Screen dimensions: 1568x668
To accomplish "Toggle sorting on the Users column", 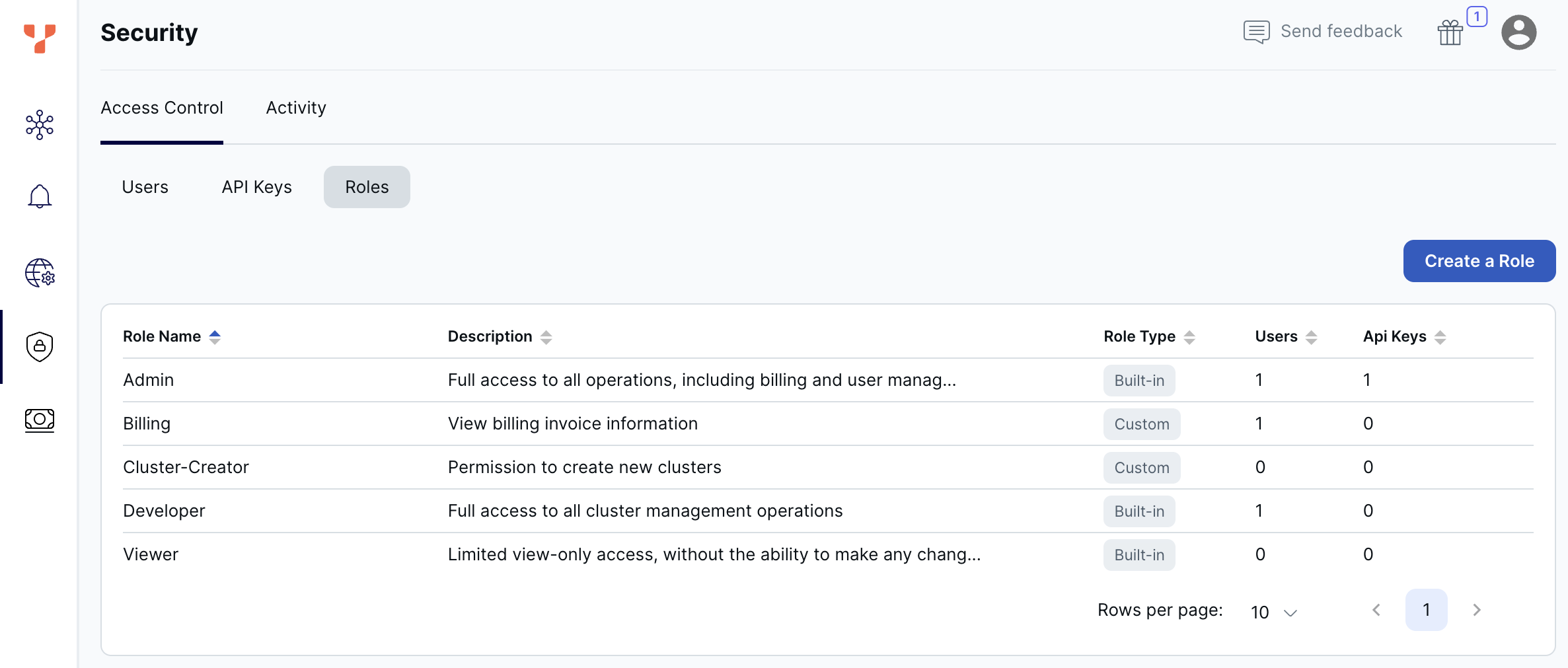I will [1311, 336].
